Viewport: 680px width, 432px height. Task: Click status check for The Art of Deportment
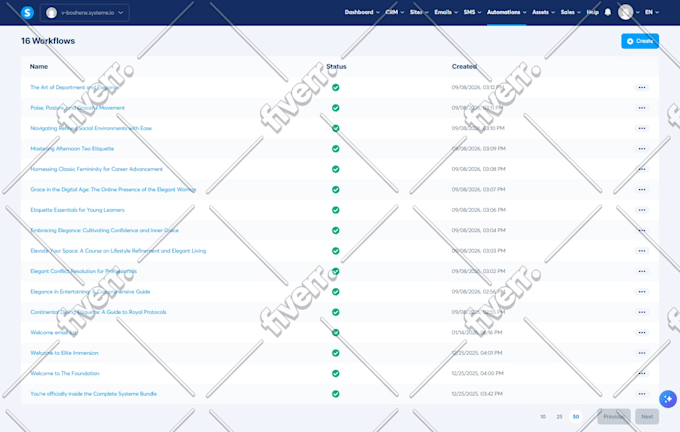336,88
